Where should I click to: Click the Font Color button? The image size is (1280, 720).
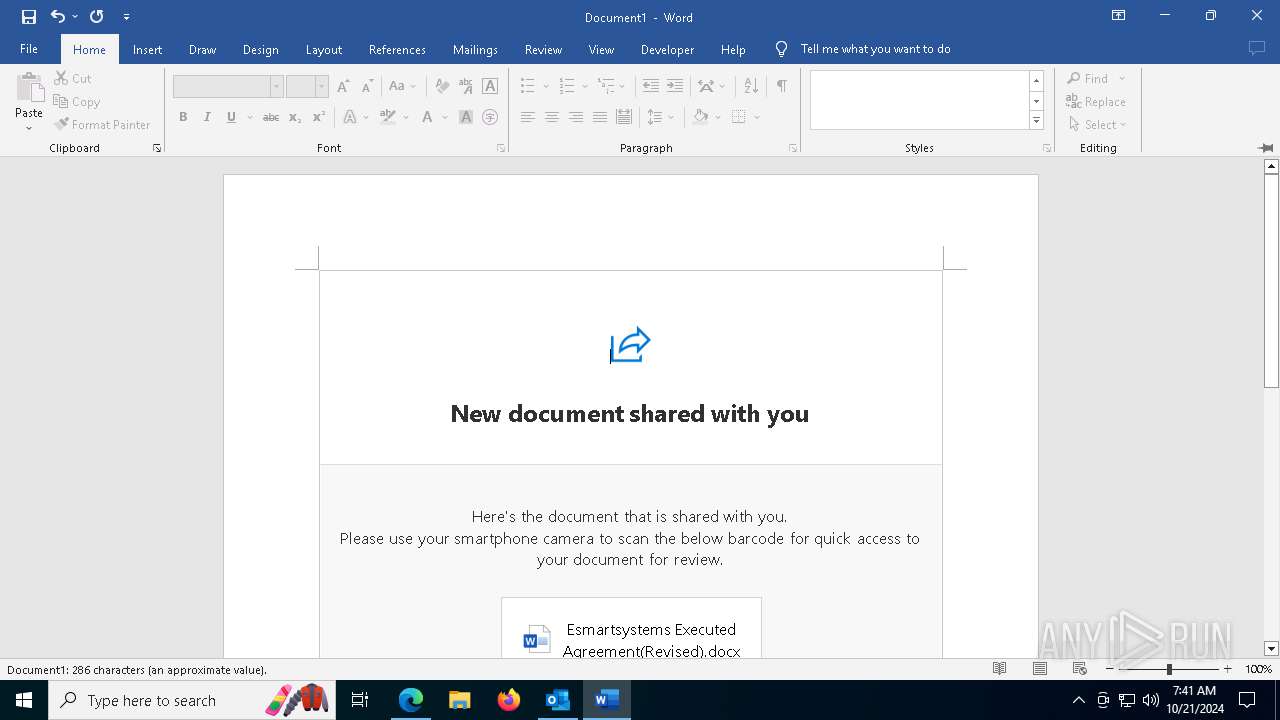(x=428, y=117)
